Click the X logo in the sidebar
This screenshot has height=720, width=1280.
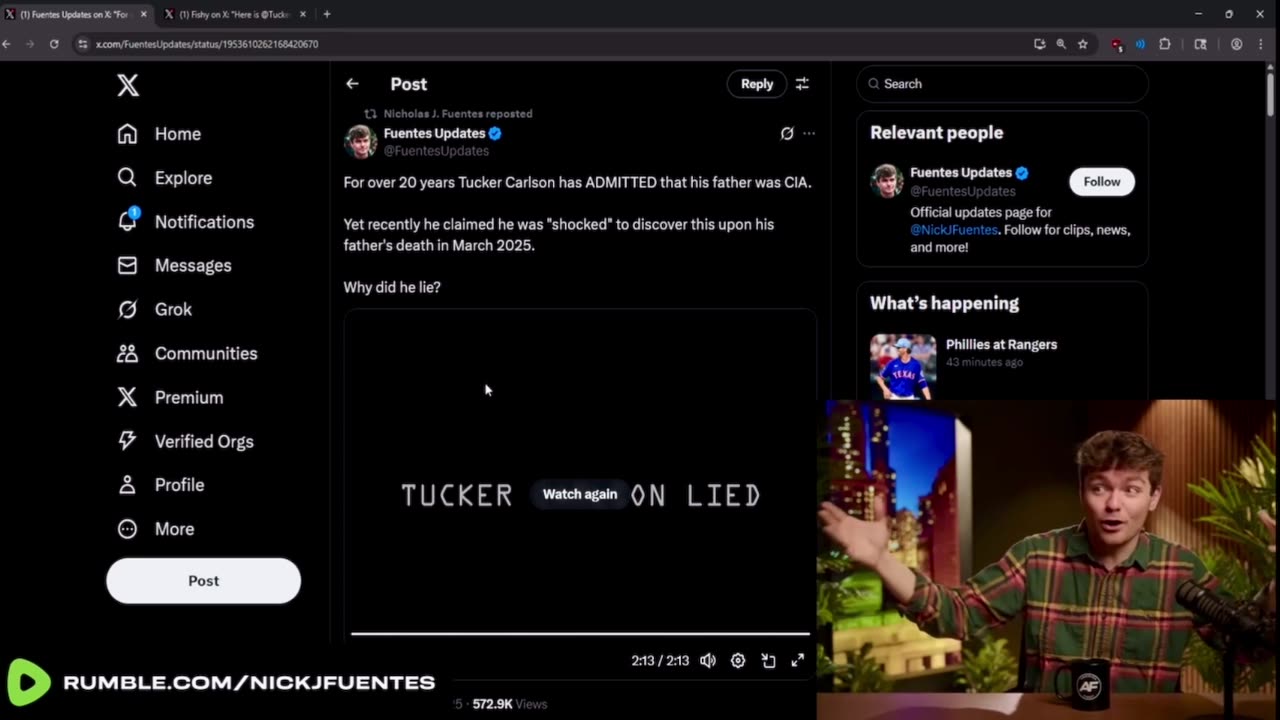click(x=128, y=85)
